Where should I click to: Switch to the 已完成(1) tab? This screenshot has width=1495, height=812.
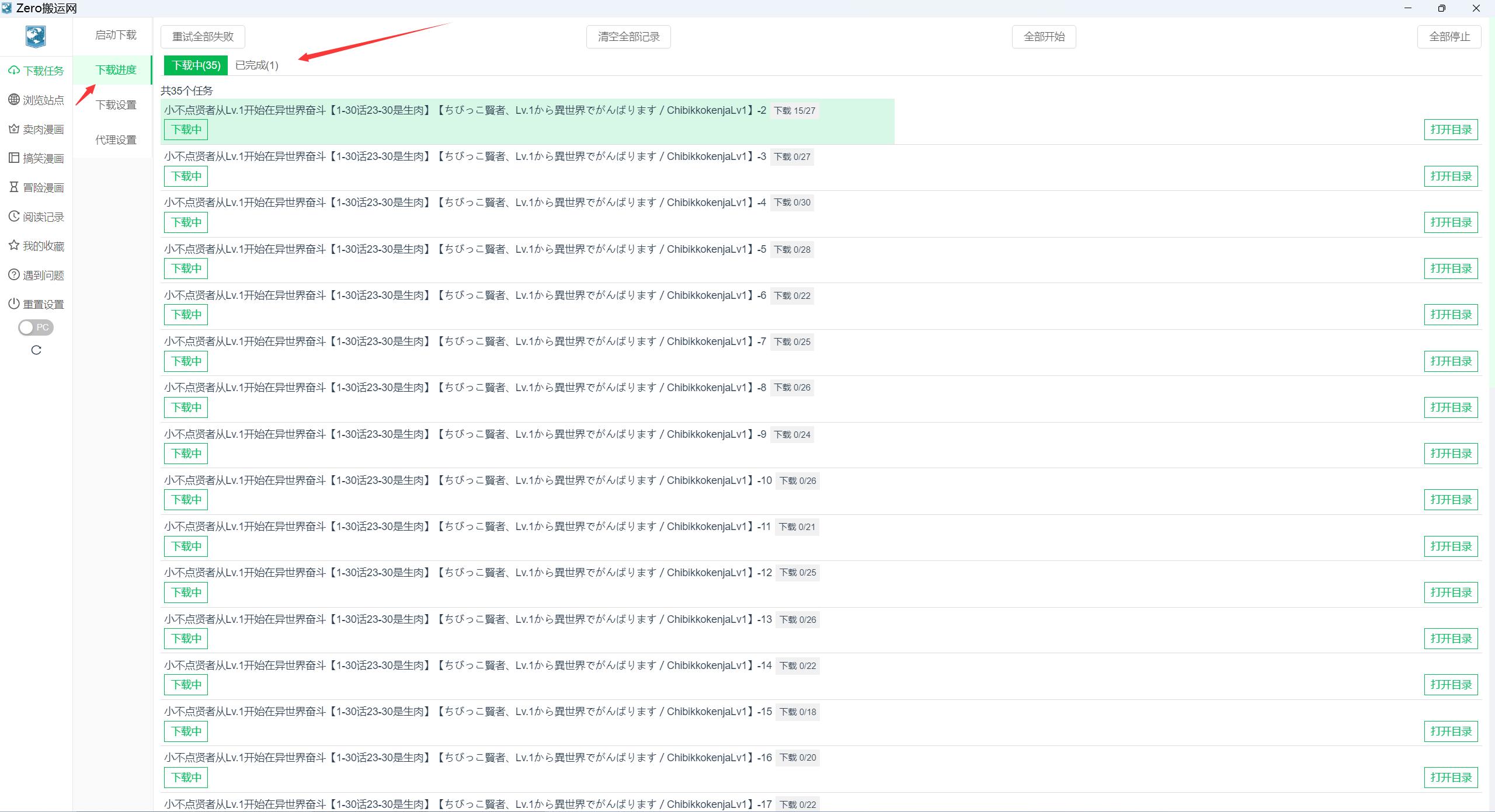[256, 65]
